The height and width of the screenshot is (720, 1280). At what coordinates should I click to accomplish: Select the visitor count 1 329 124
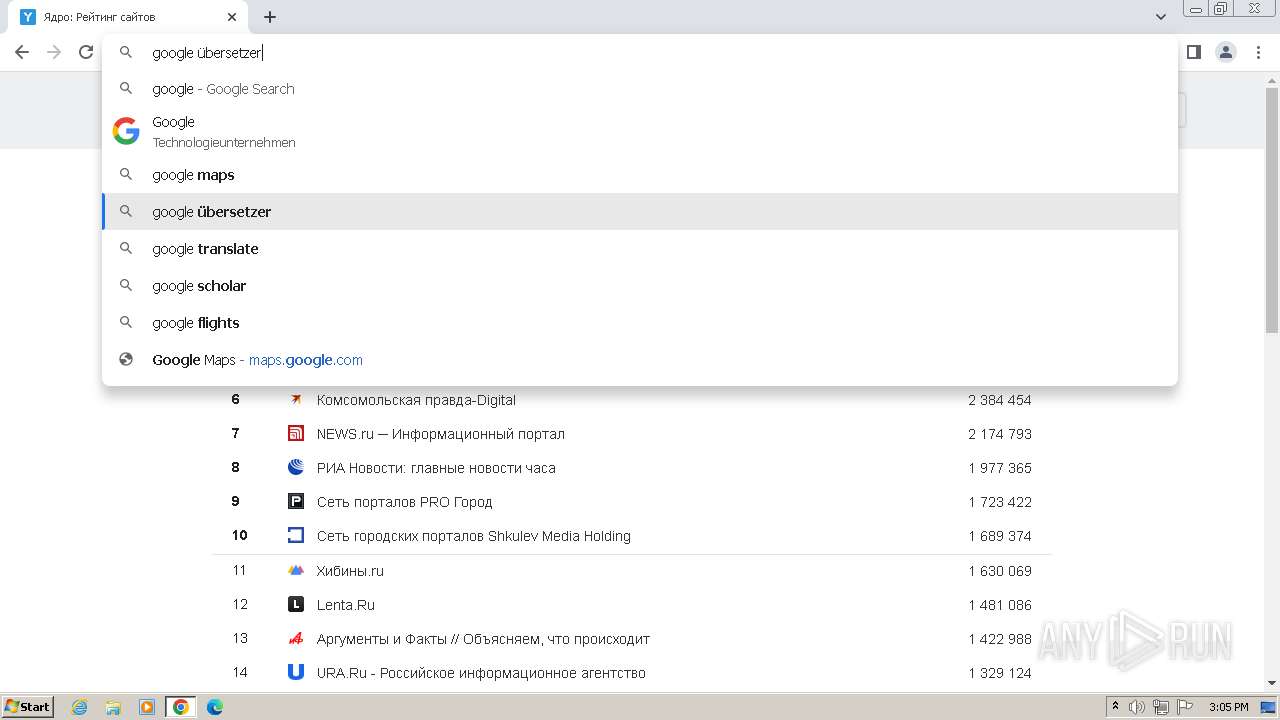(x=1000, y=673)
